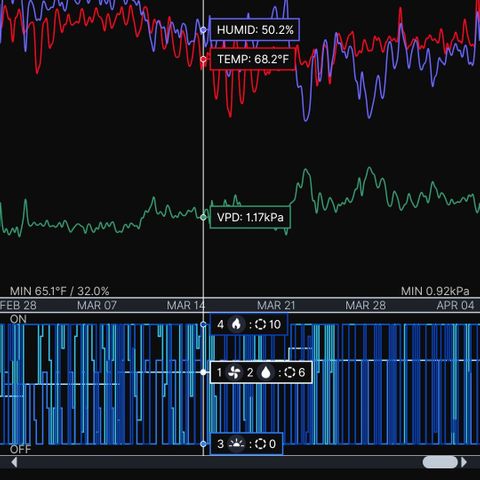Select the TEMP: 68.2°F tooltip label
Screen dimensions: 480x480
pos(253,59)
